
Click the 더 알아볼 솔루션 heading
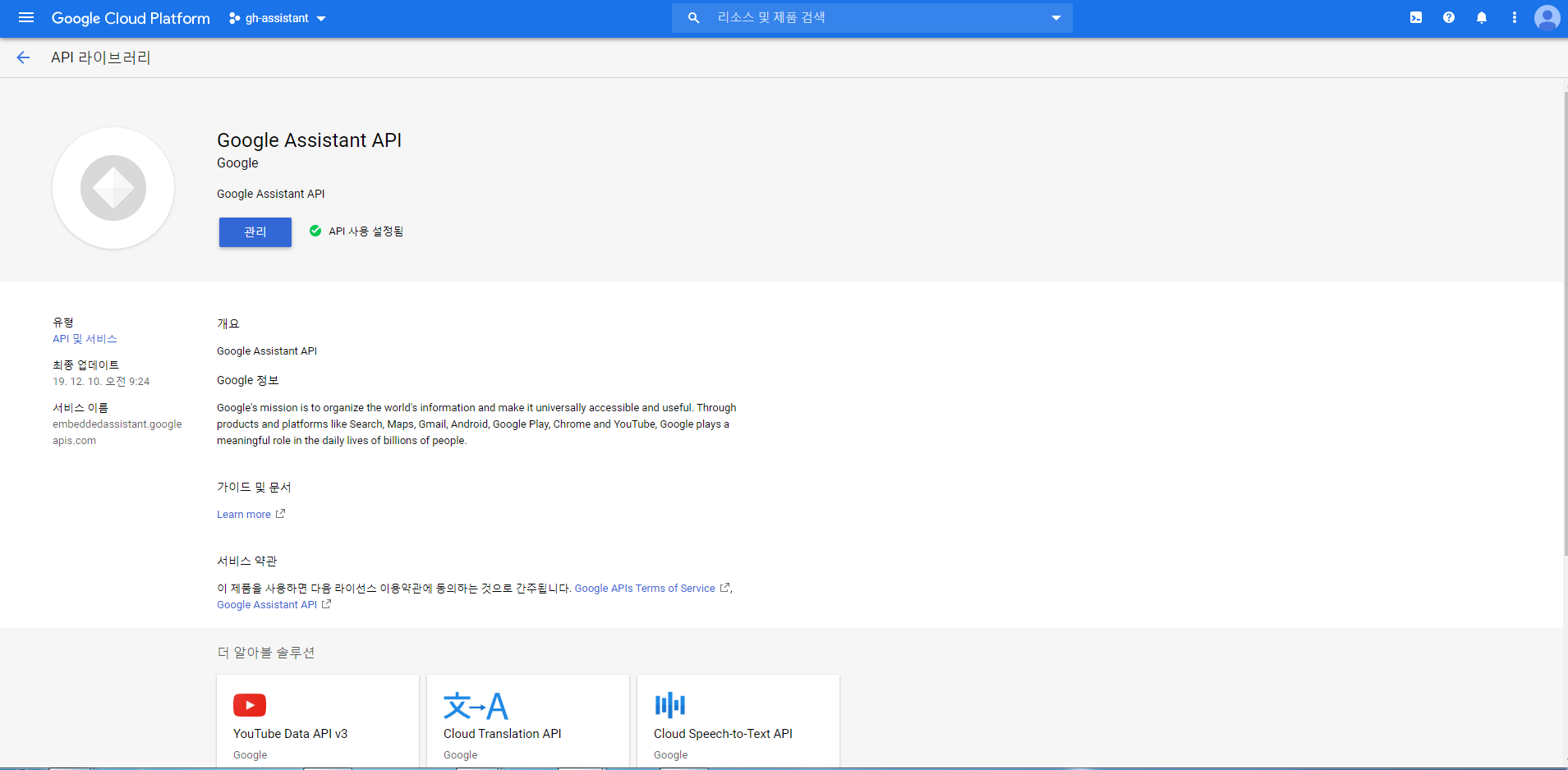click(266, 653)
